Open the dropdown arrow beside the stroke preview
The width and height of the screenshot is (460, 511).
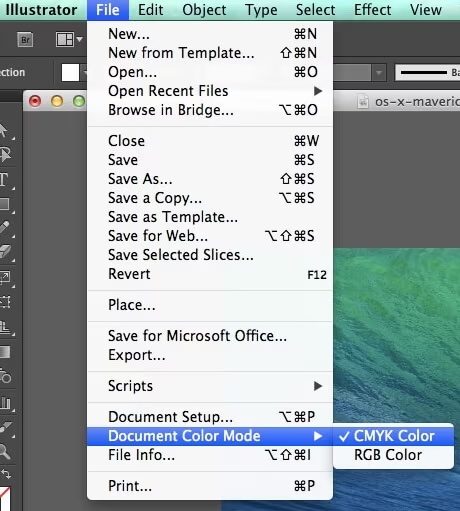click(x=379, y=72)
